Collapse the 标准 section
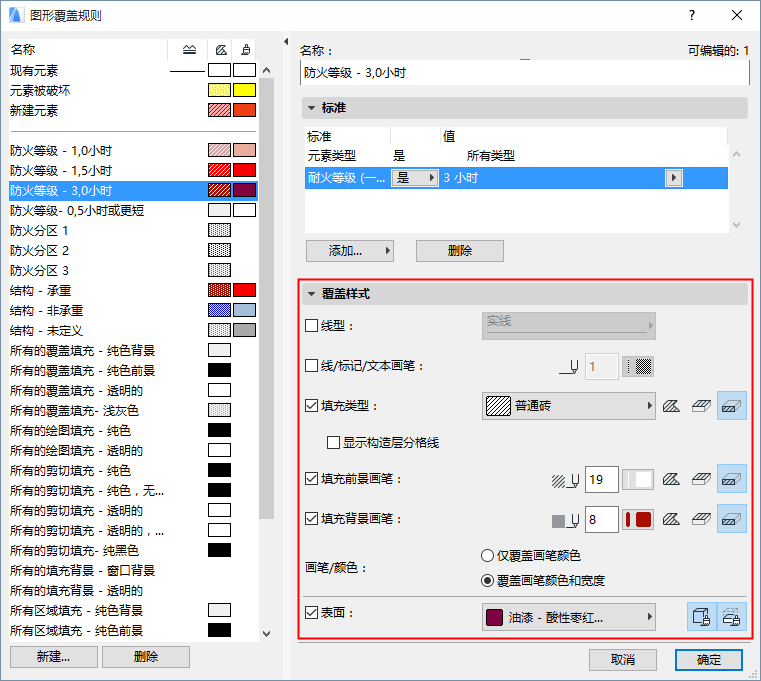This screenshot has width=761, height=681. [312, 108]
